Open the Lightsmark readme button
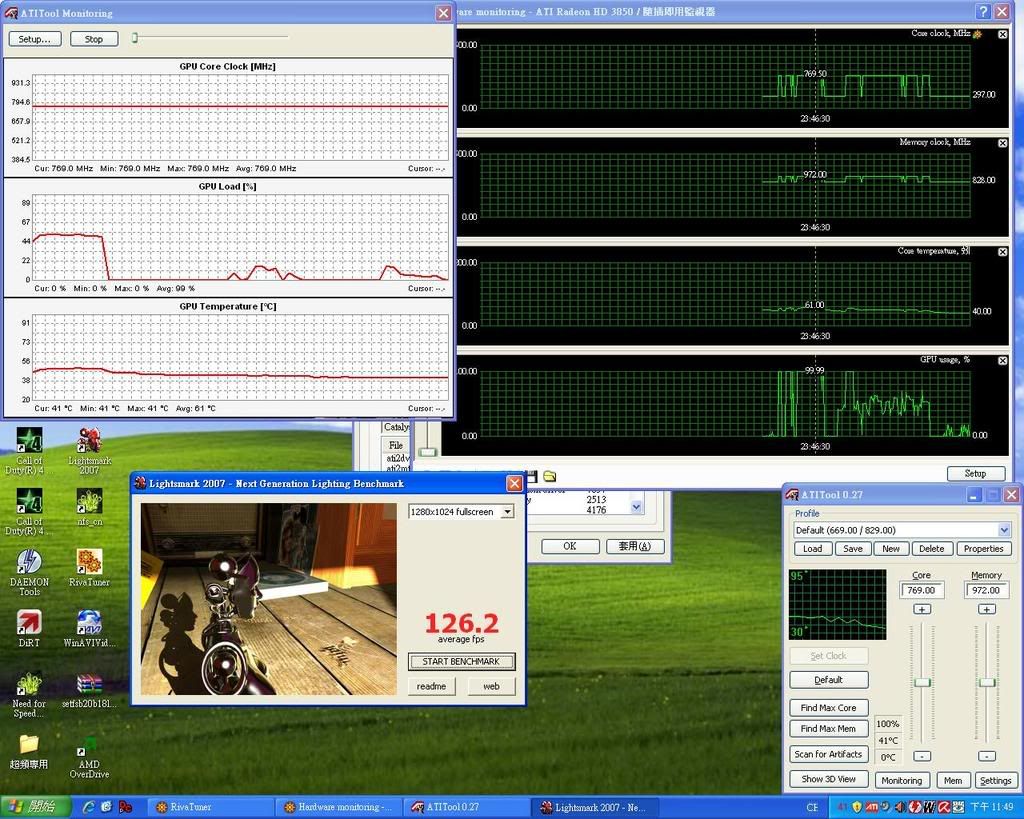Screen dimensions: 1024x819 [x=432, y=686]
